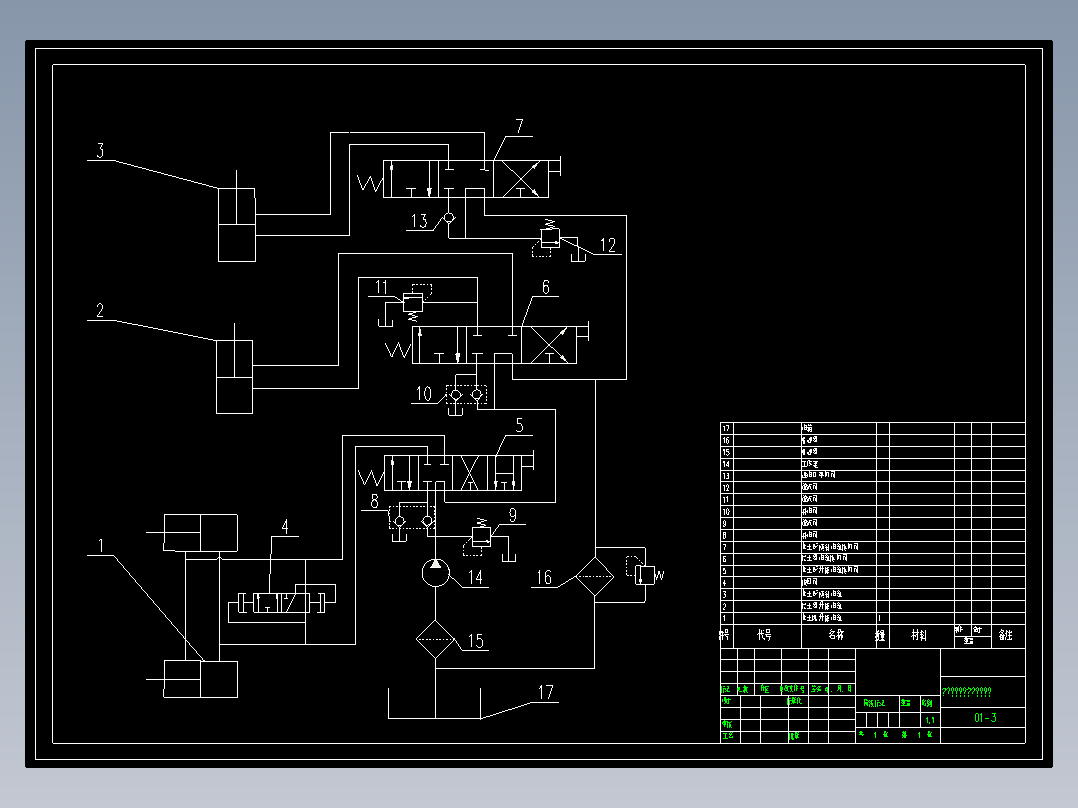Screen dimensions: 1078x808
Task: Click the "名称" column header in parts list
Action: (836, 635)
